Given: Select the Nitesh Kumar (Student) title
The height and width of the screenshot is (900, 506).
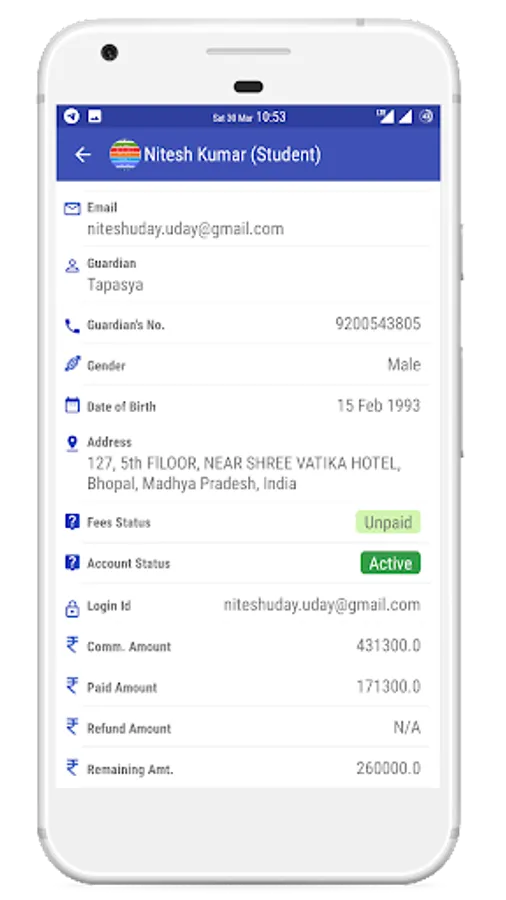Looking at the screenshot, I should 232,154.
